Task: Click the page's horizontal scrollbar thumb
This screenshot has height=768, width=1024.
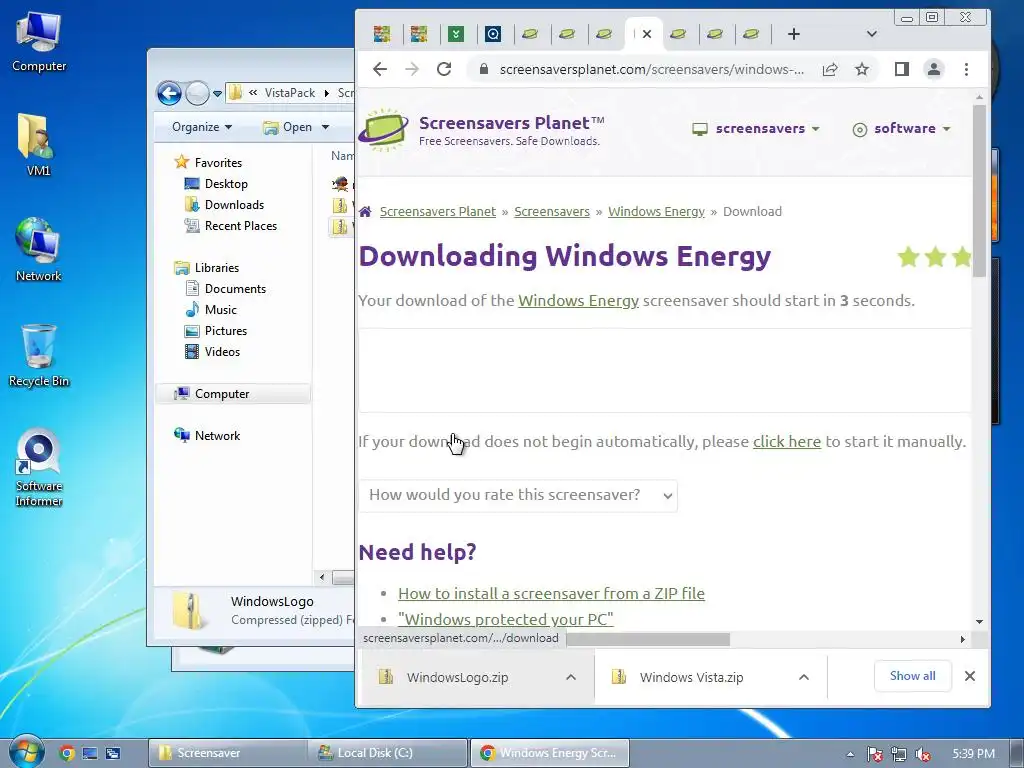Action: click(x=648, y=639)
